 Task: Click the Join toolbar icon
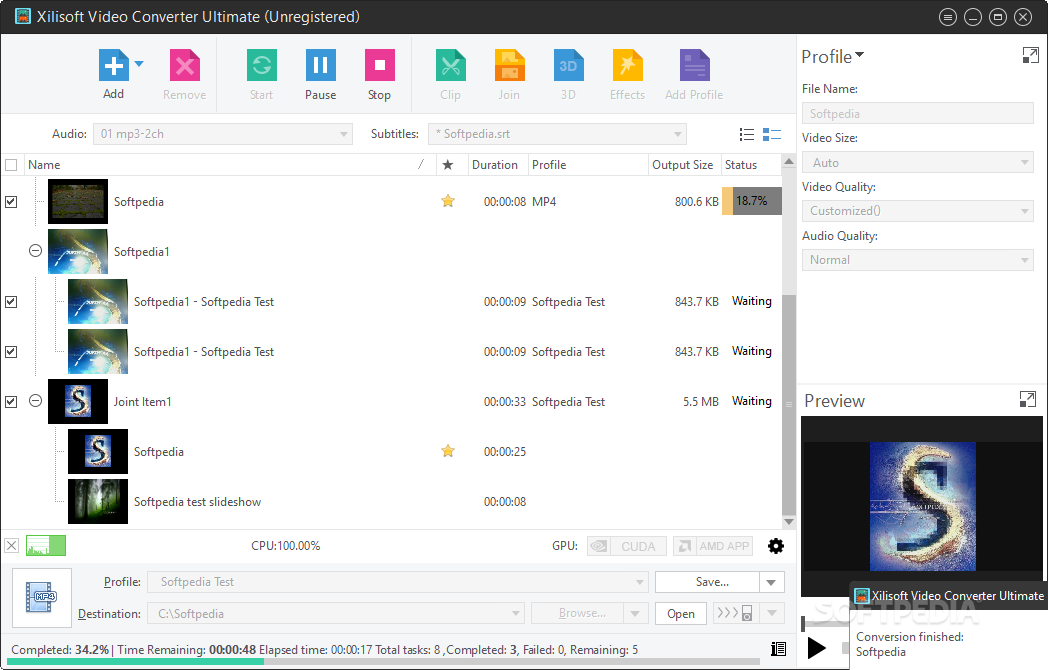(x=509, y=65)
